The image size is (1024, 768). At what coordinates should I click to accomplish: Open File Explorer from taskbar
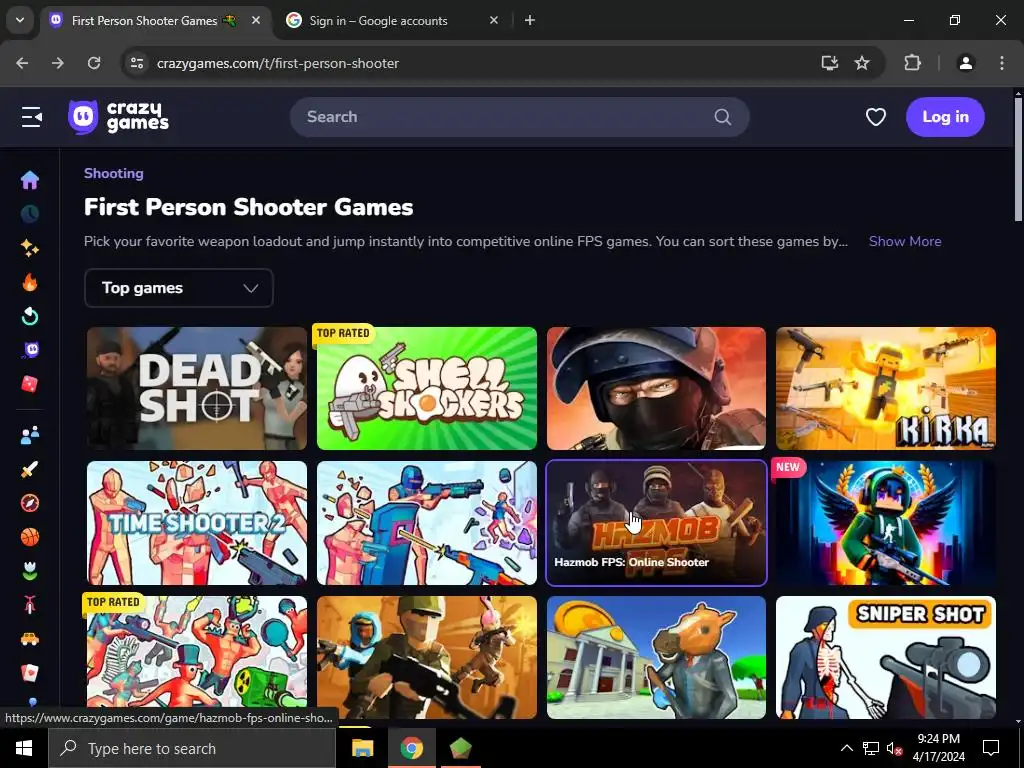pos(362,748)
